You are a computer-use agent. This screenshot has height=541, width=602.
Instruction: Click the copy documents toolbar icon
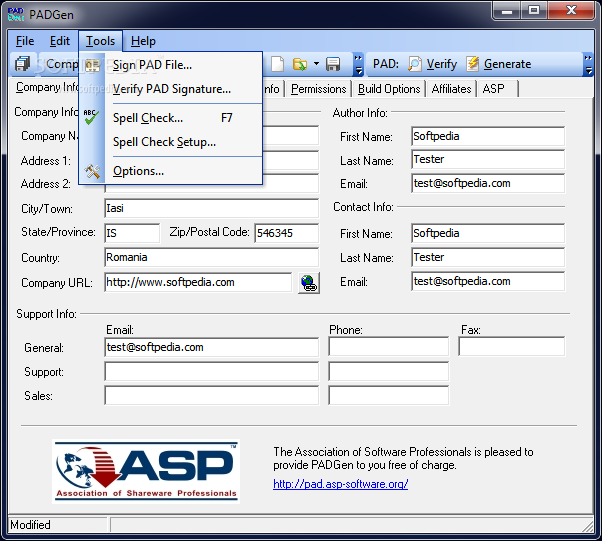point(22,64)
